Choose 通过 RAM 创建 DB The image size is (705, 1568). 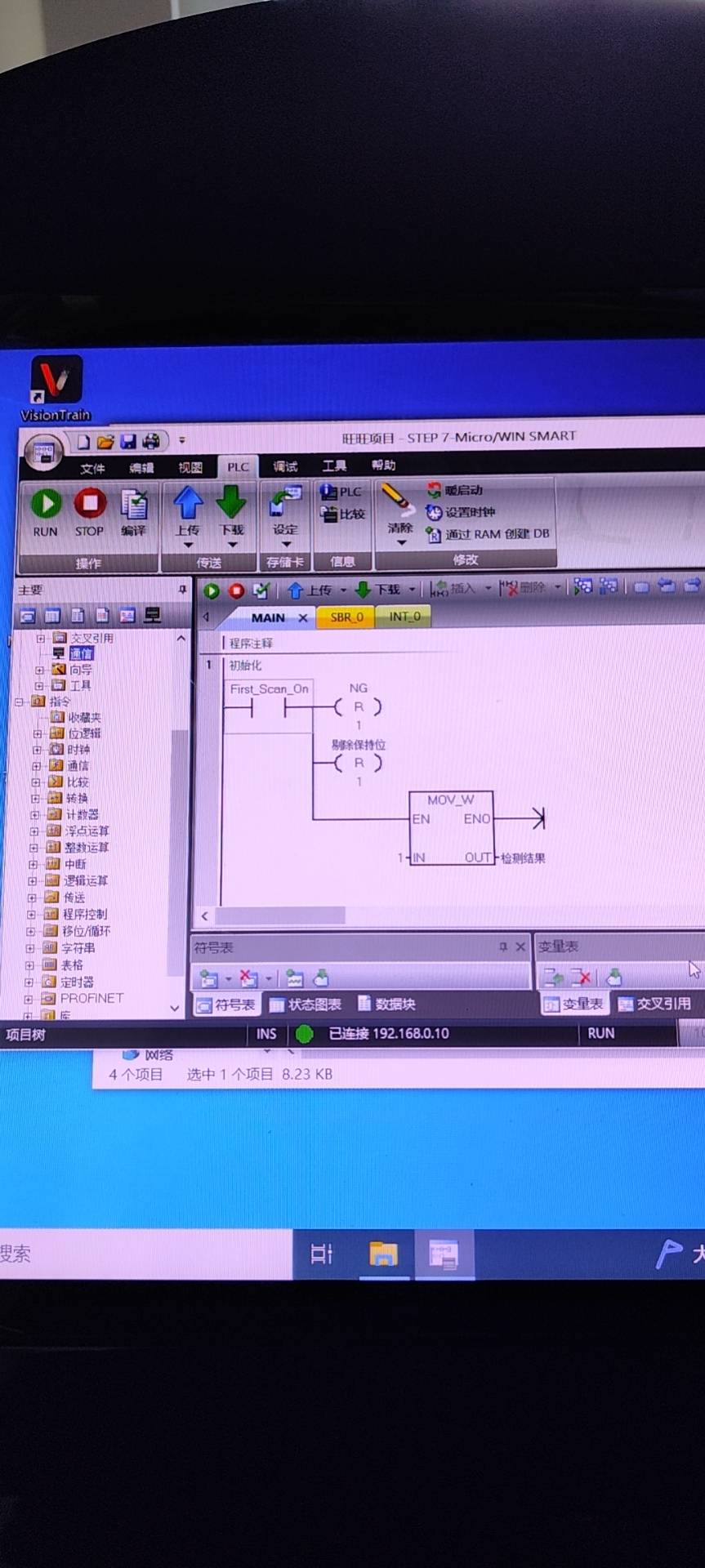coord(489,534)
